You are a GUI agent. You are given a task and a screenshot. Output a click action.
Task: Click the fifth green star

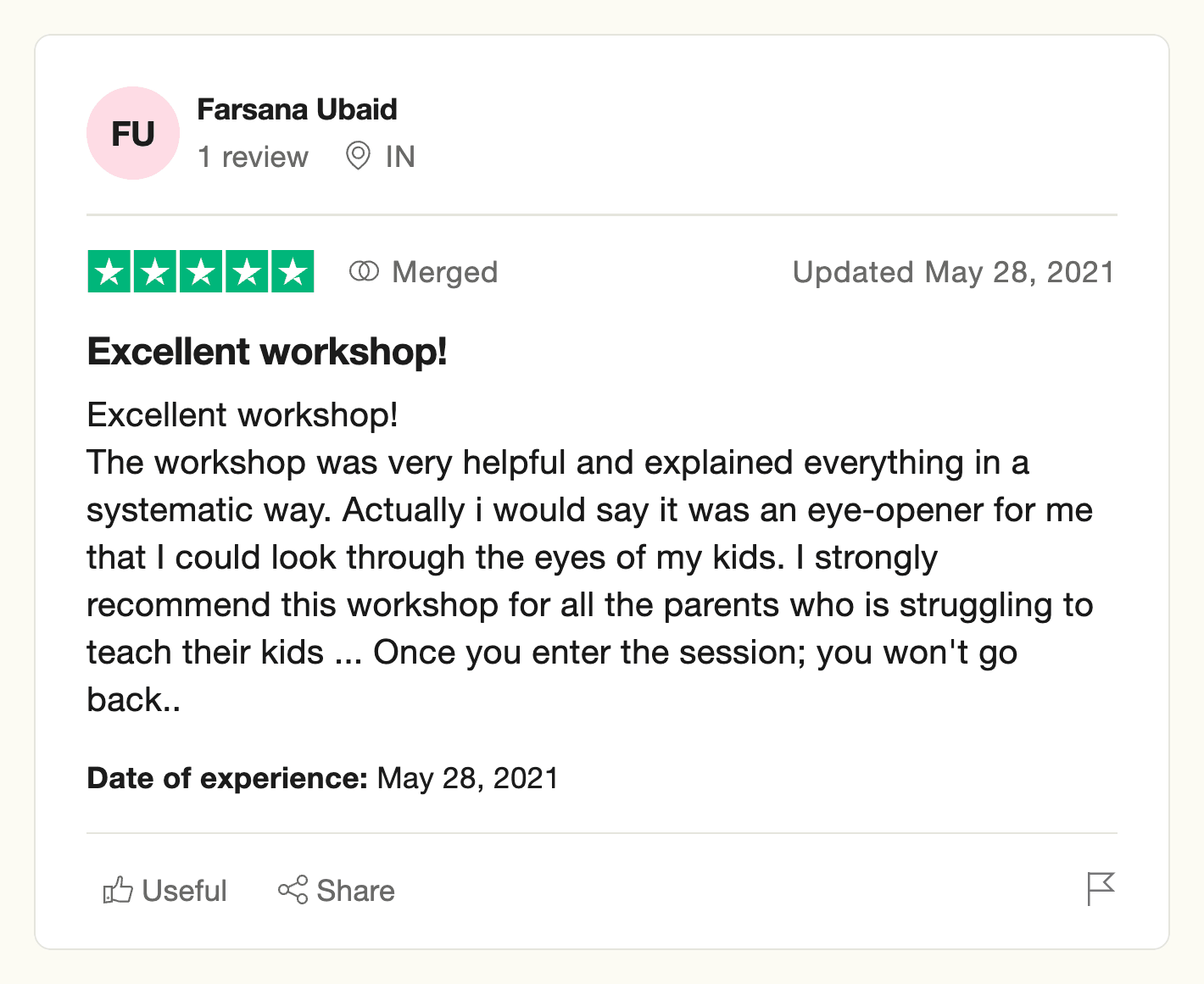[x=294, y=271]
